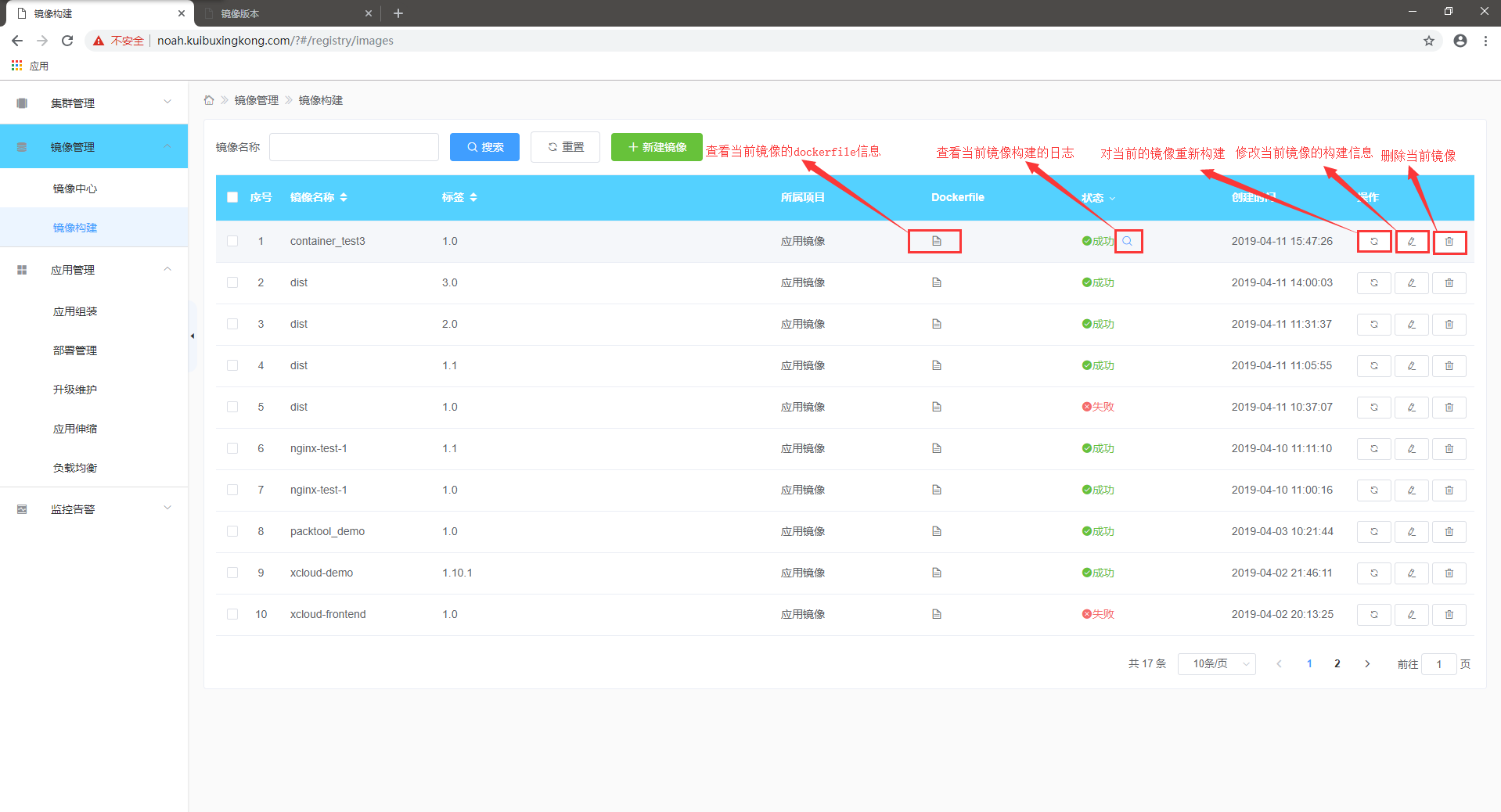The width and height of the screenshot is (1501, 812).
Task: Click the green 新建镜像 button
Action: click(657, 147)
